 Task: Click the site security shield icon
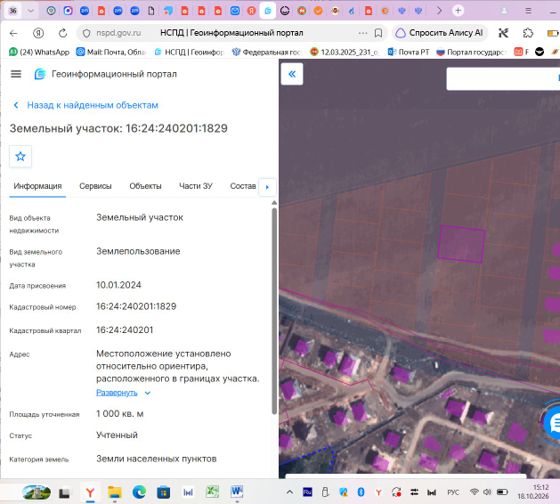tap(86, 33)
